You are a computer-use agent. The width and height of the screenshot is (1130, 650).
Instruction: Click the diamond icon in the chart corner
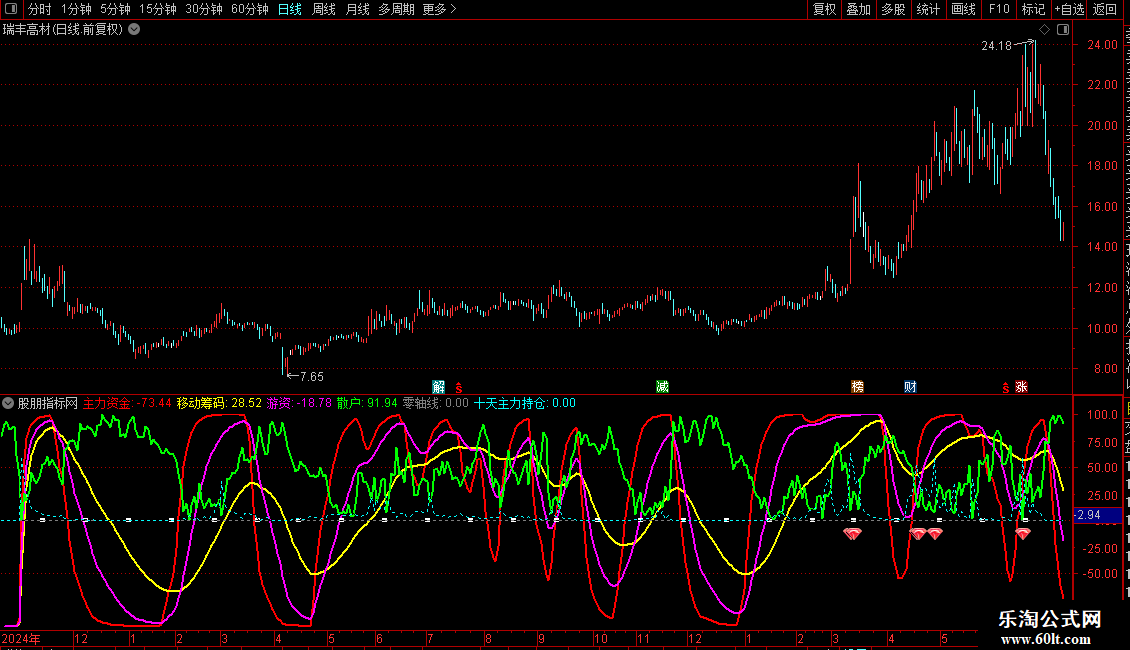click(x=1044, y=30)
